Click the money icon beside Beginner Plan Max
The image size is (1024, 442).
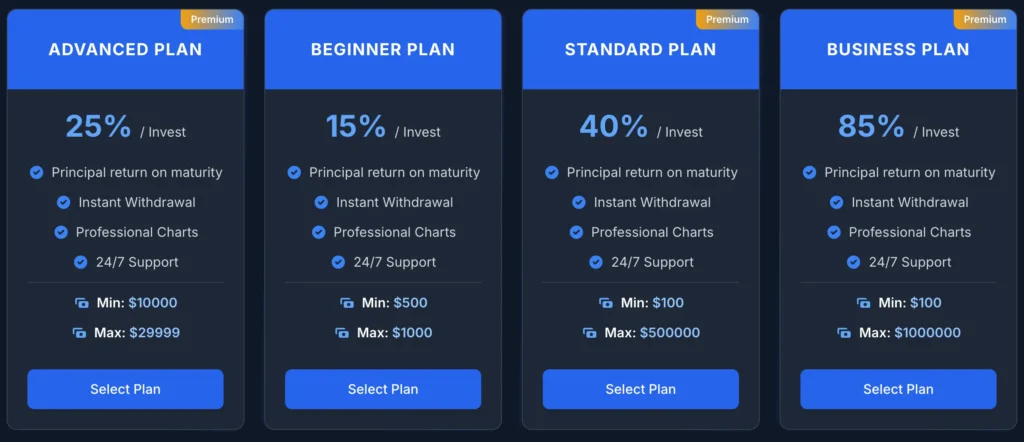[342, 333]
